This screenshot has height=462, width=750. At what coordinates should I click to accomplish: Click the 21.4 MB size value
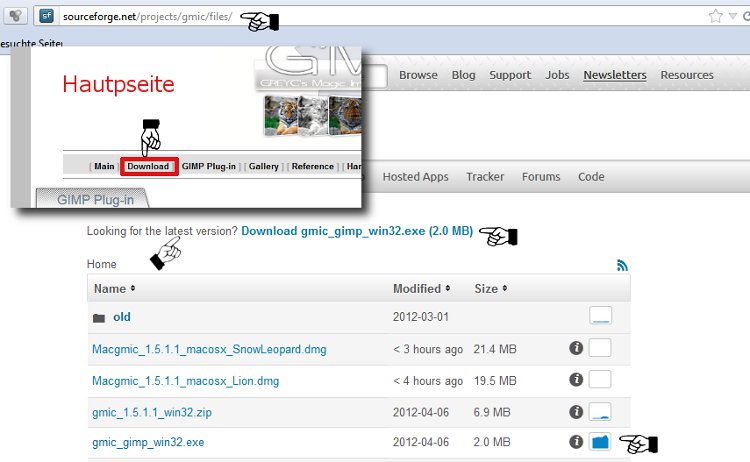point(495,349)
